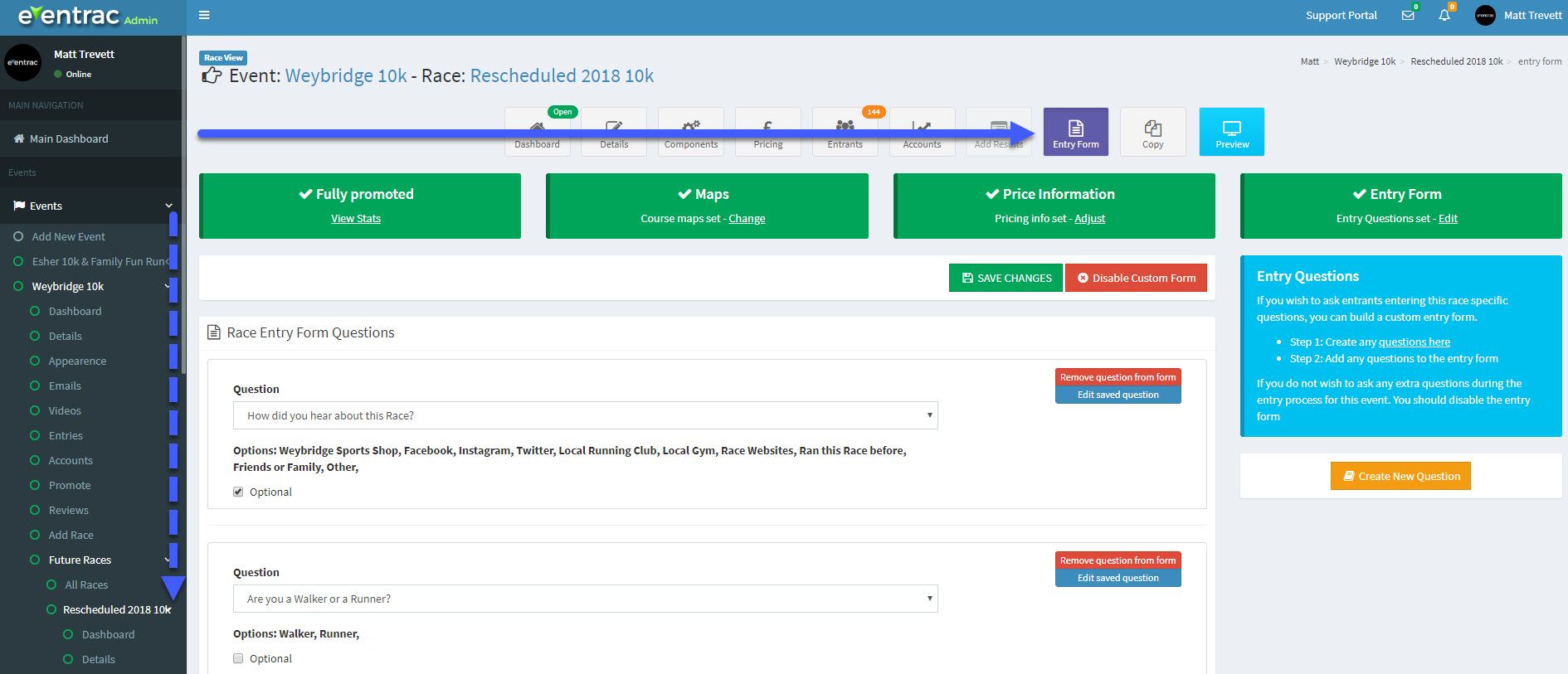Remove the first question from form
The width and height of the screenshot is (1568, 674).
[x=1118, y=377]
